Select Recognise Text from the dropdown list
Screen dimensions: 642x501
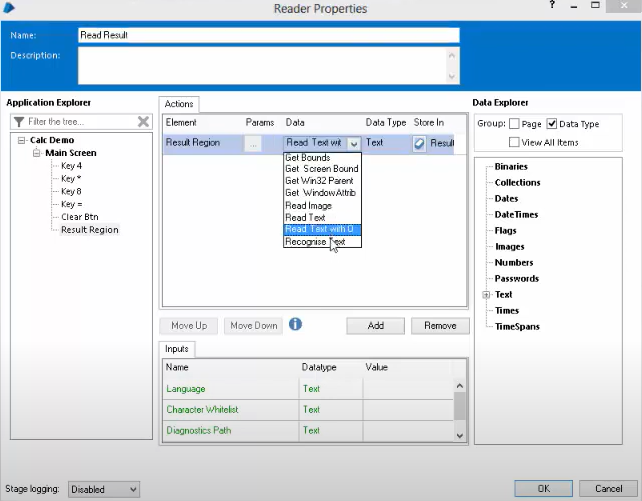point(315,242)
